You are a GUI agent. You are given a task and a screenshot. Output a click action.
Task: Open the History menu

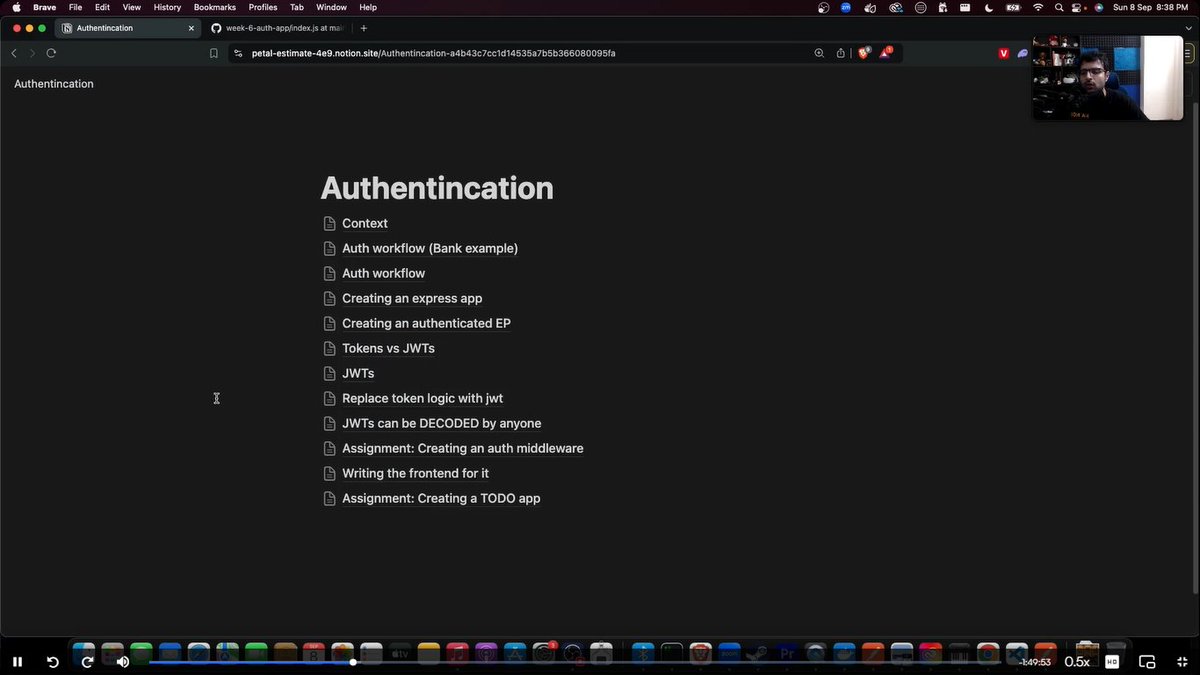[x=166, y=7]
